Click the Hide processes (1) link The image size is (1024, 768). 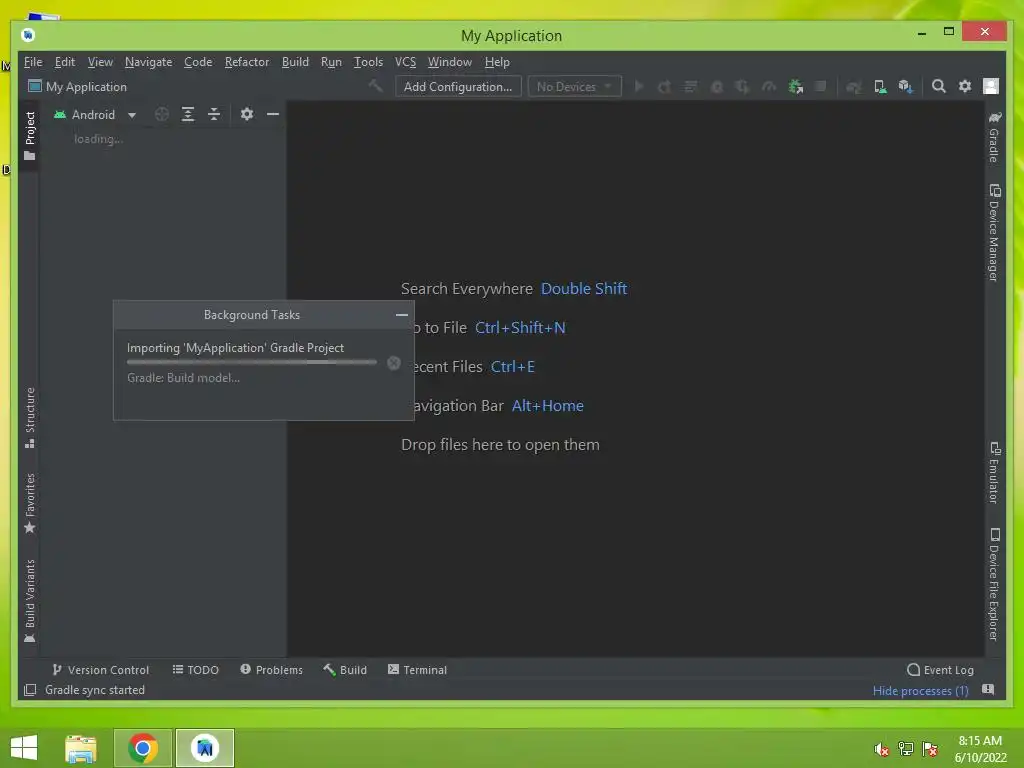[920, 690]
